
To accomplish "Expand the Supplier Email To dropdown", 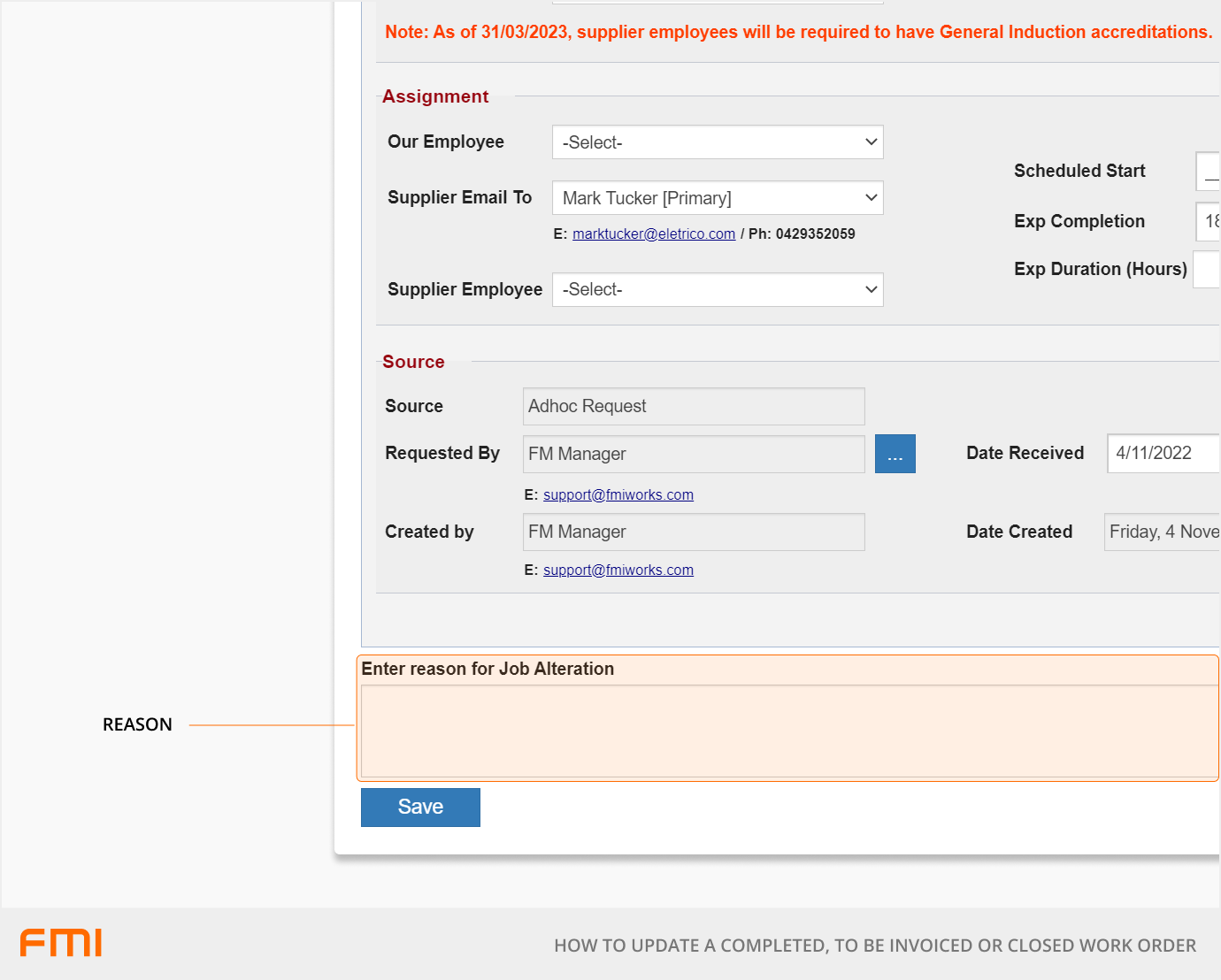I will [717, 198].
